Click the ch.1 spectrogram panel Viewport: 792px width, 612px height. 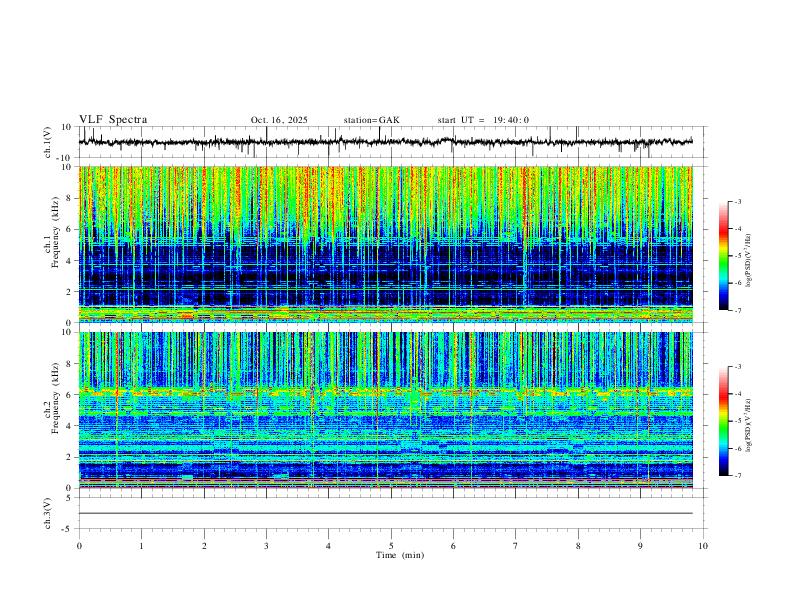tap(385, 244)
